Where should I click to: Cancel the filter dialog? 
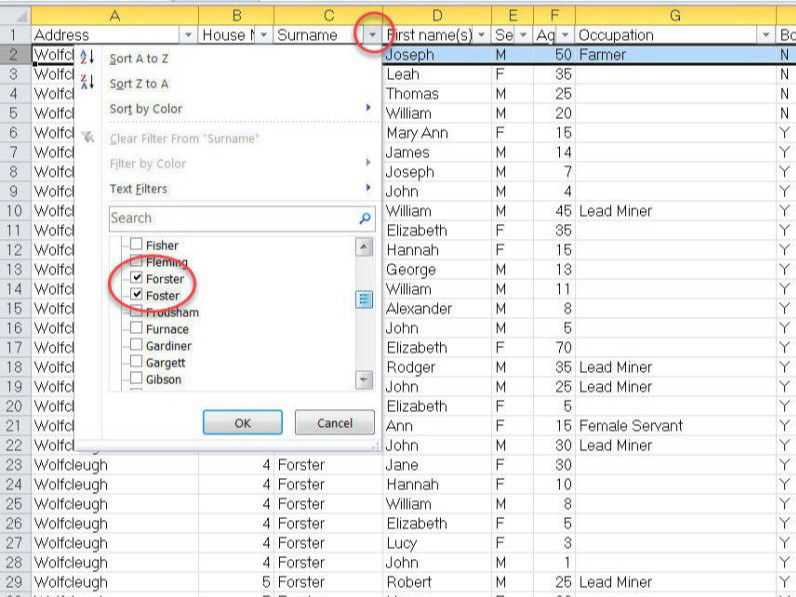coord(335,423)
